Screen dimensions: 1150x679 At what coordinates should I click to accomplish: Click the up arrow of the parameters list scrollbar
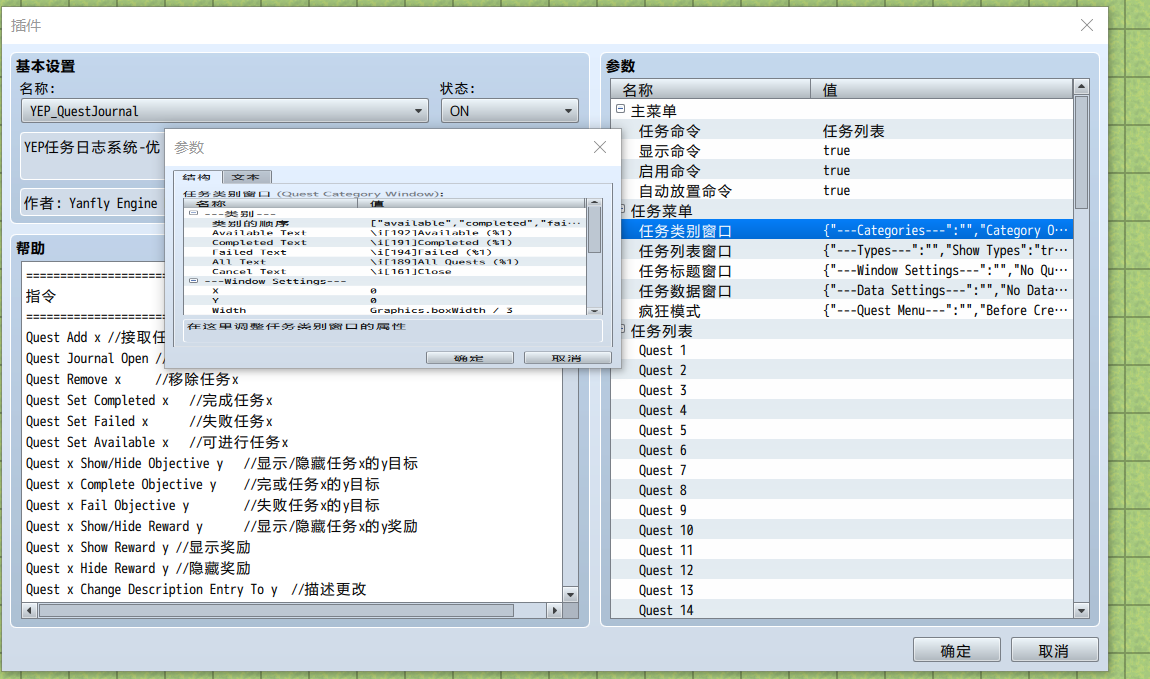coord(1081,87)
